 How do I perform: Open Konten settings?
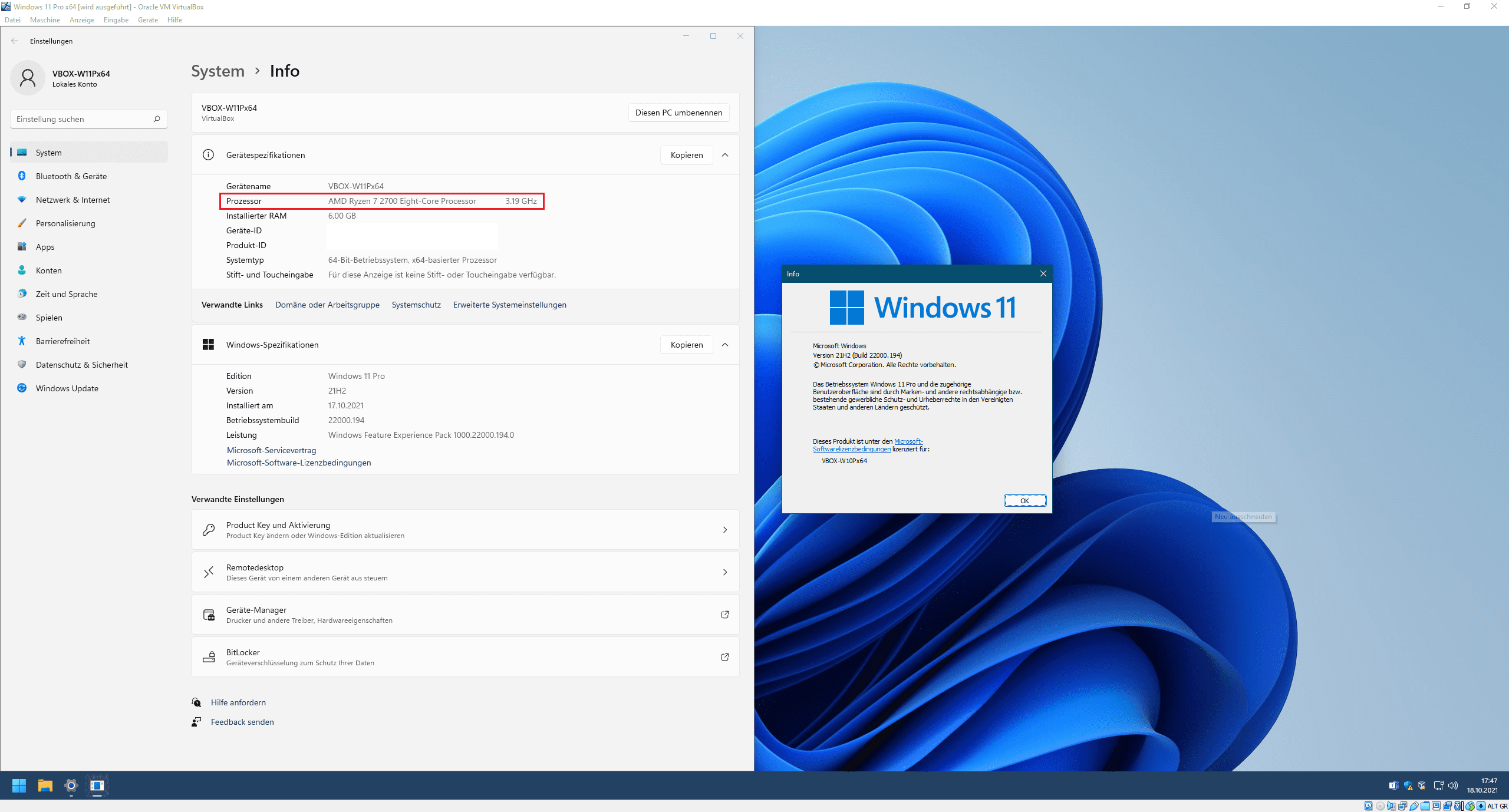click(x=89, y=270)
